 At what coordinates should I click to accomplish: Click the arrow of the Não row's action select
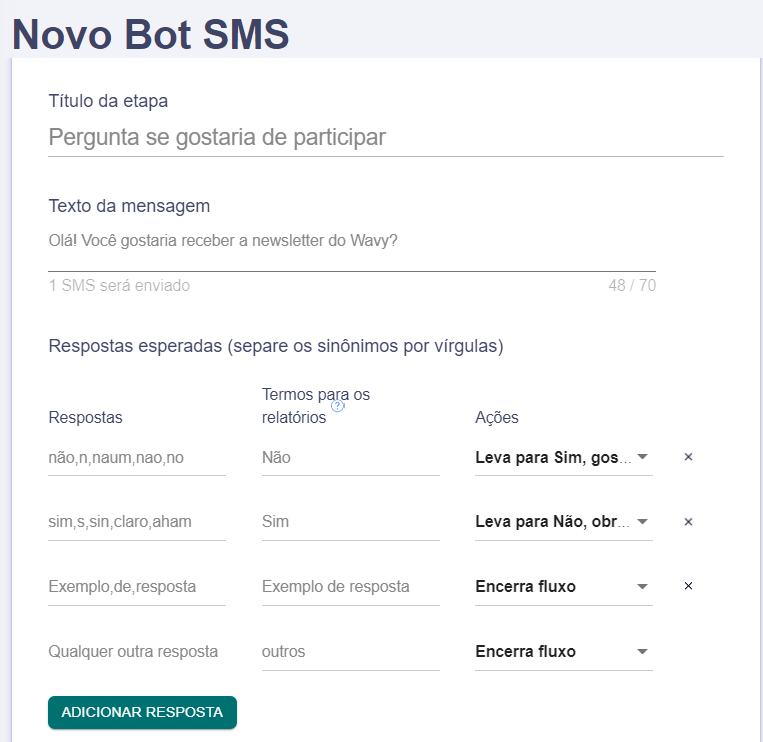642,457
